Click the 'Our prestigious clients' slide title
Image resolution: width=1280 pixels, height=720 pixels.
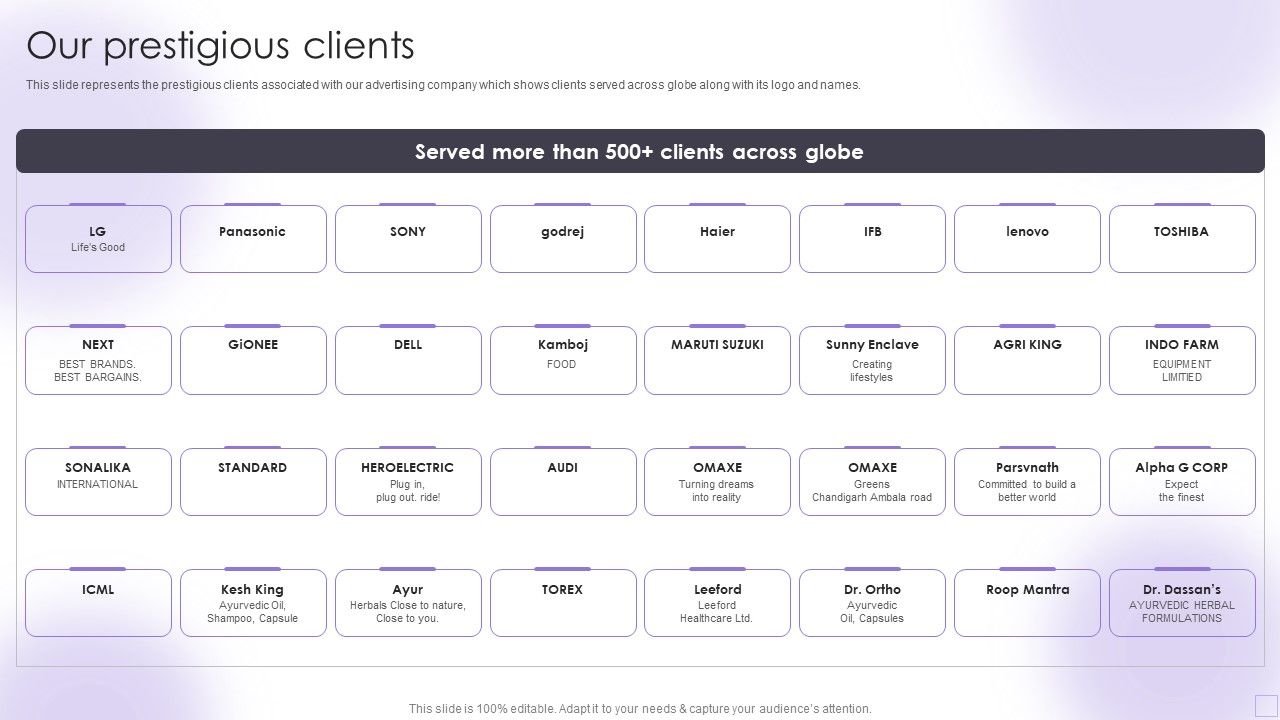click(221, 46)
